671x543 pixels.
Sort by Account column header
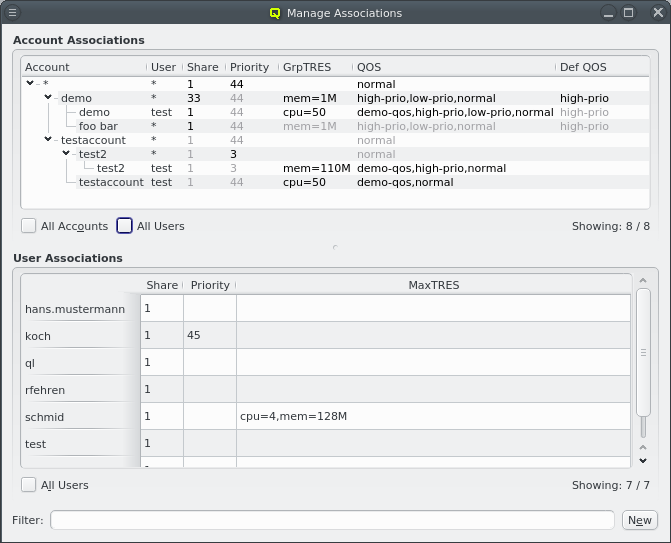coord(84,67)
